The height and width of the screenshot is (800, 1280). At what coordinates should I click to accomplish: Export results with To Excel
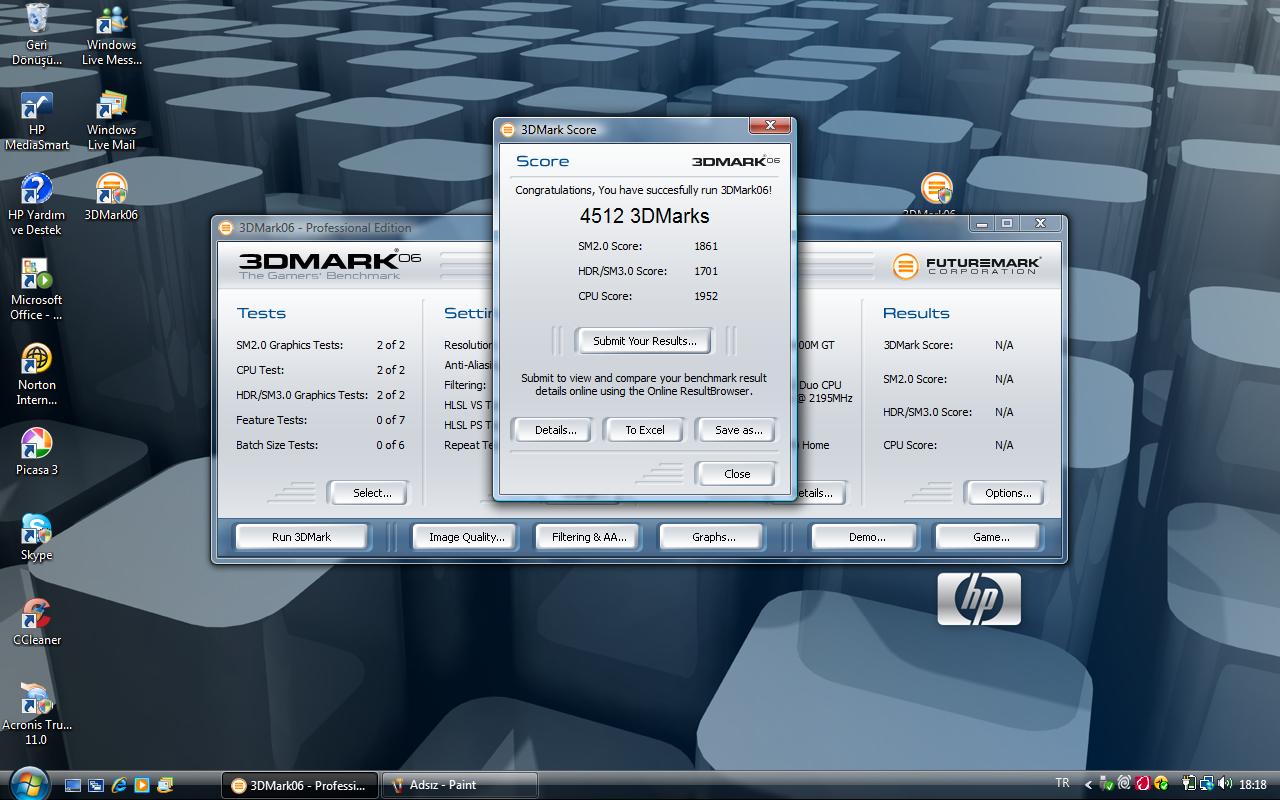point(645,430)
